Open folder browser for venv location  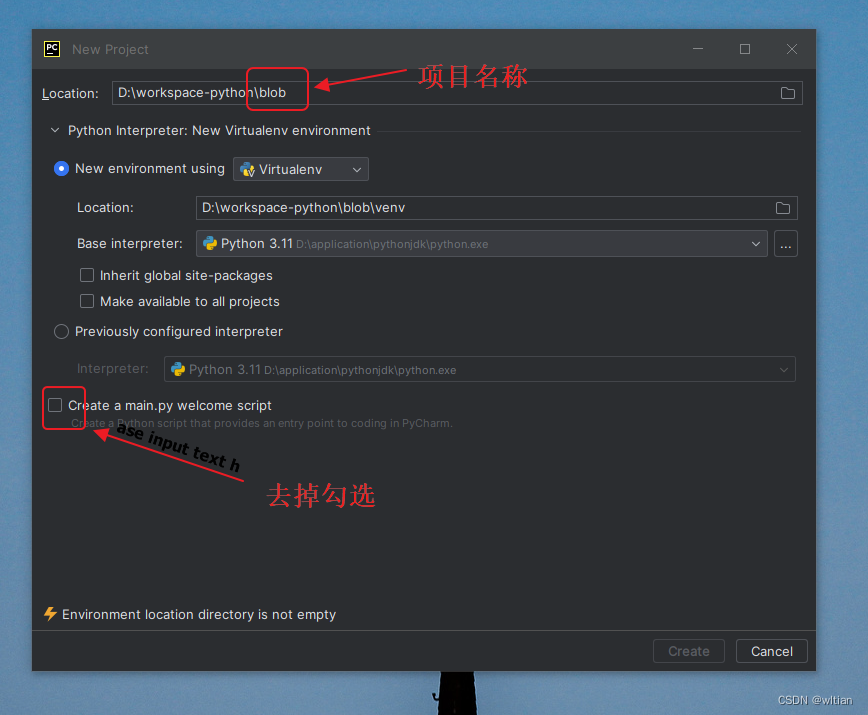[782, 208]
